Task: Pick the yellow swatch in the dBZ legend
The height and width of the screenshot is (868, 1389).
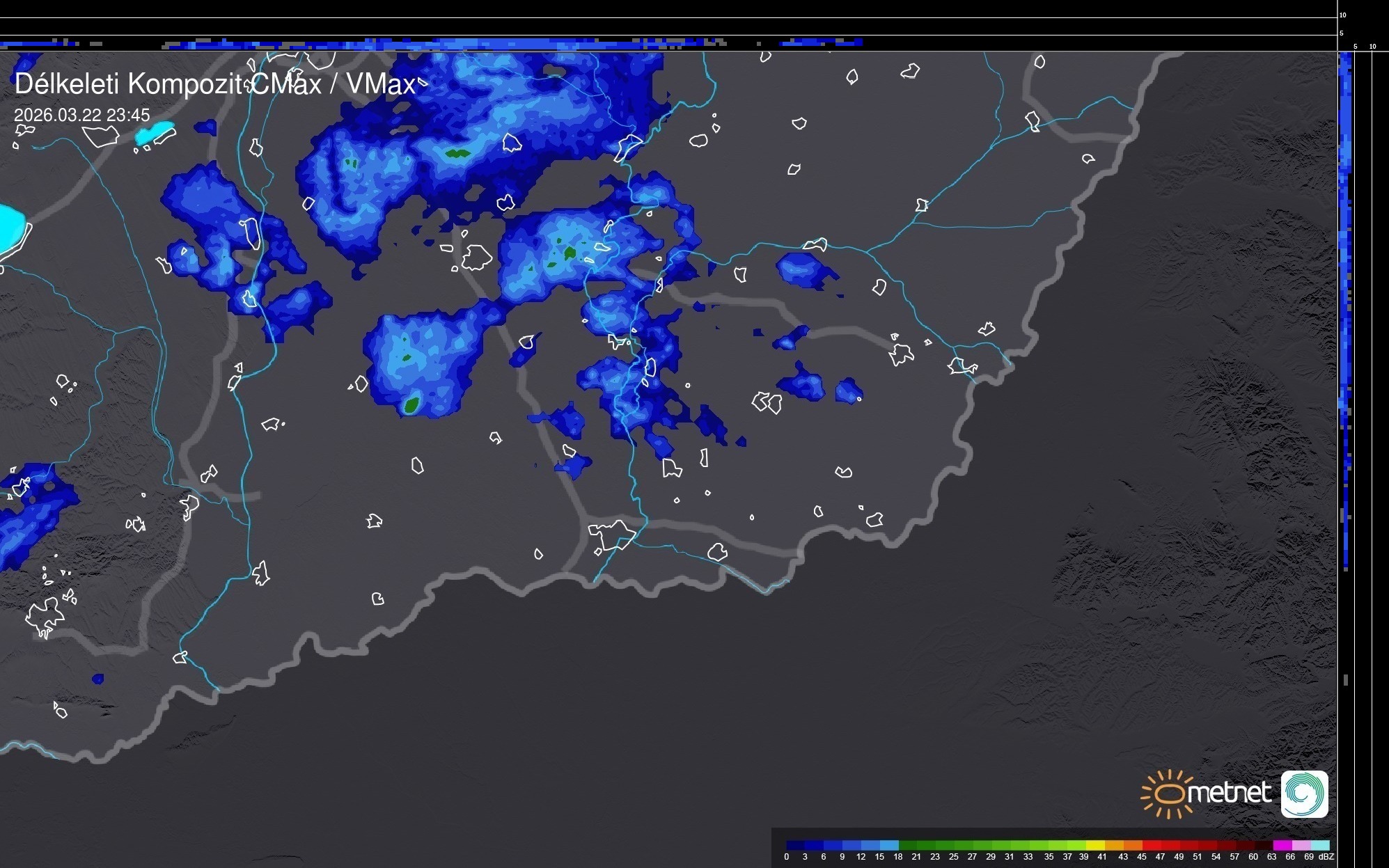Action: pos(1094,845)
